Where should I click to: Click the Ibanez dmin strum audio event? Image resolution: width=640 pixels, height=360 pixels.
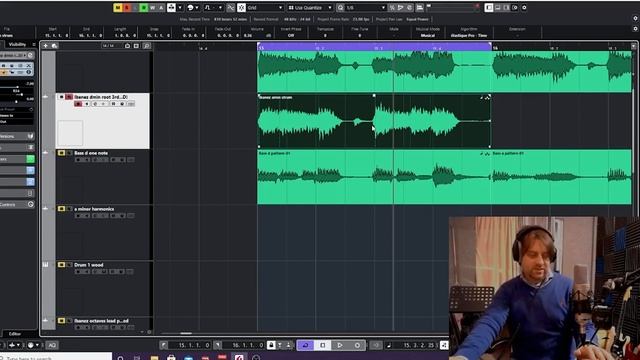374,121
